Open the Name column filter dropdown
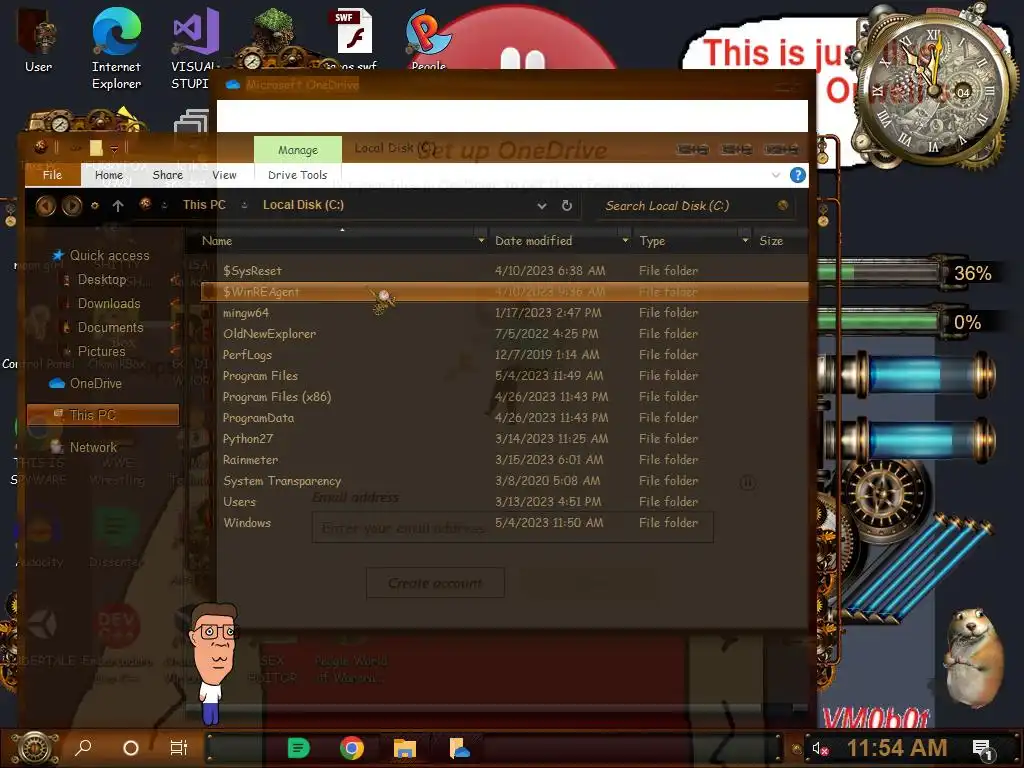This screenshot has height=768, width=1024. [x=481, y=241]
